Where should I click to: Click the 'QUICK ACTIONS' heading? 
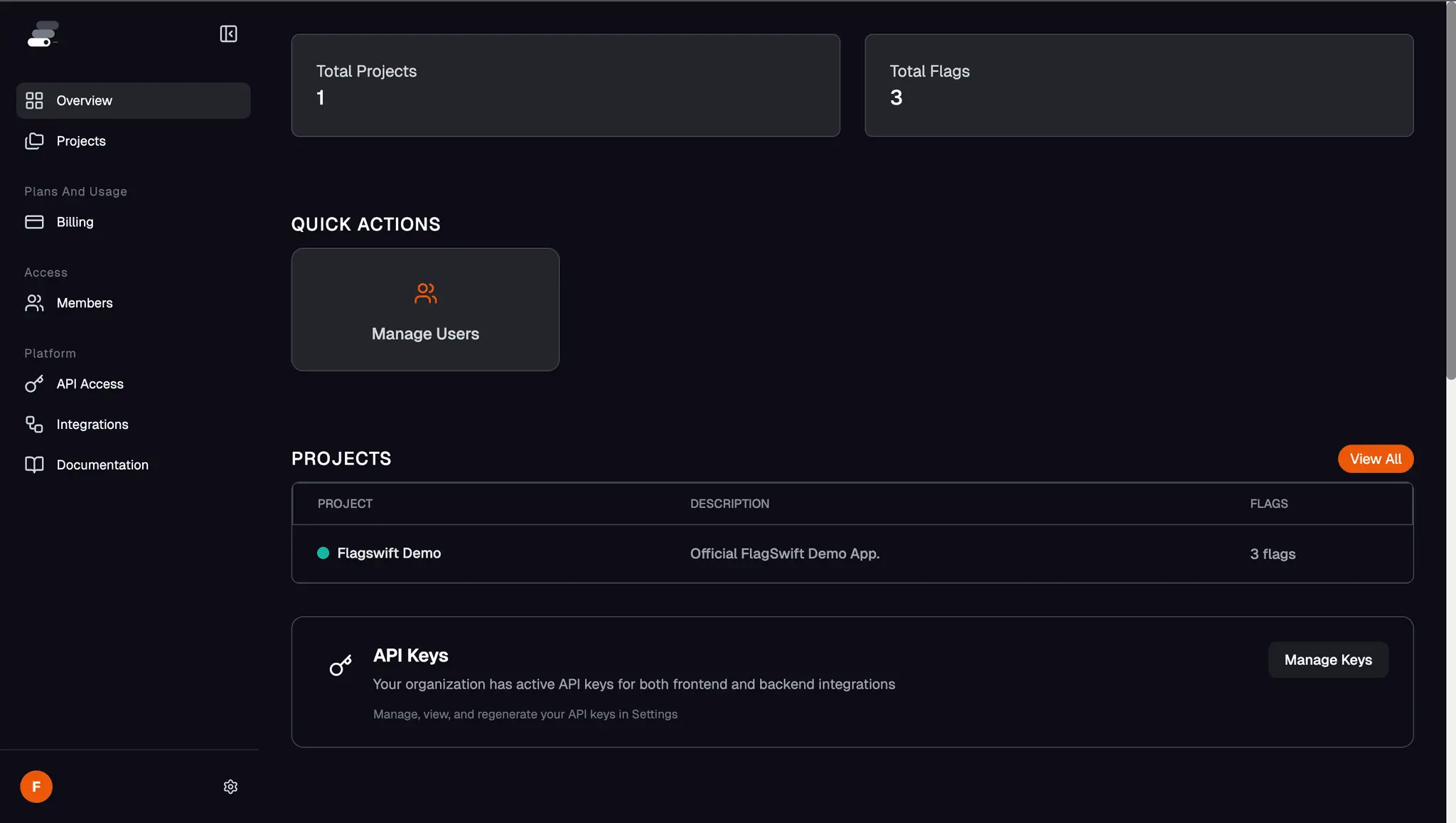(365, 224)
